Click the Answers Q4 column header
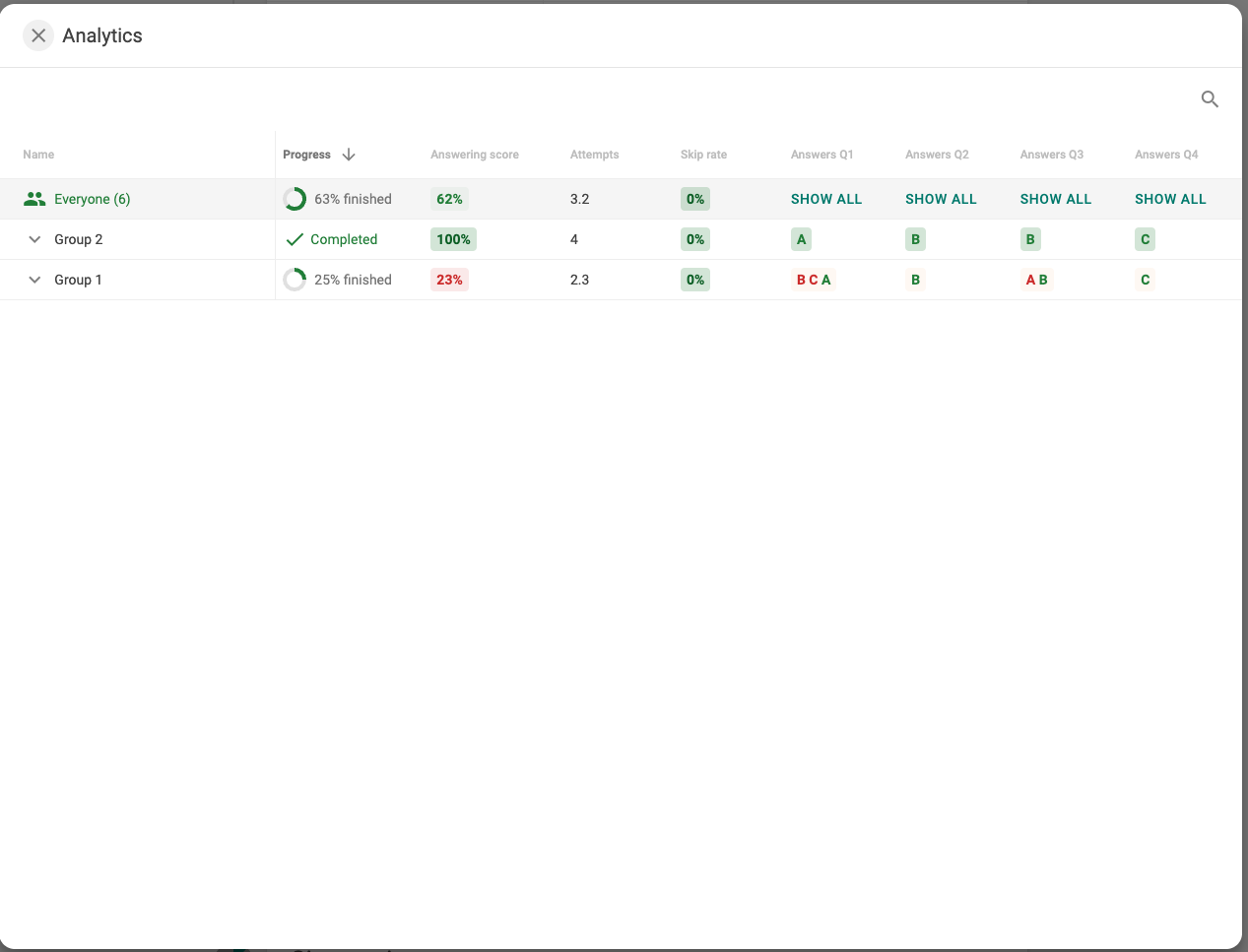This screenshot has height=952, width=1248. 1166,155
